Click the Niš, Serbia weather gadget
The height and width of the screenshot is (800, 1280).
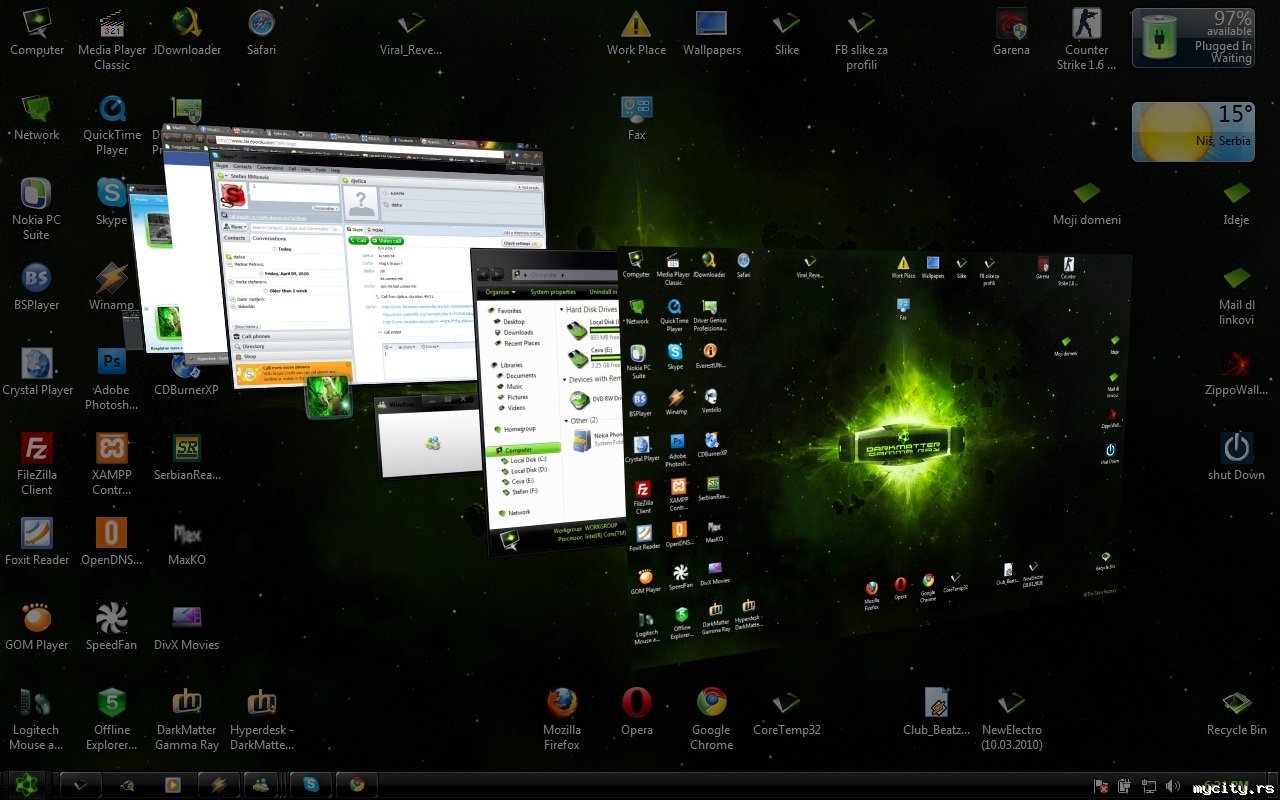1193,131
